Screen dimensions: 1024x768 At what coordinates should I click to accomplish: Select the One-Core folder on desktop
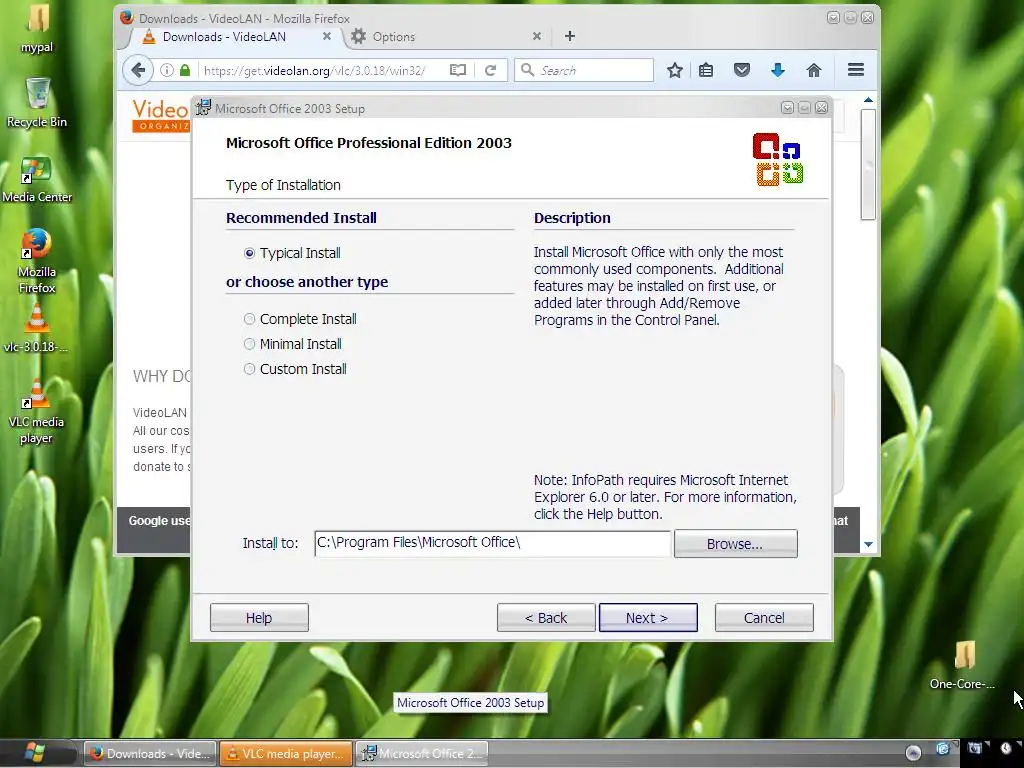(963, 665)
